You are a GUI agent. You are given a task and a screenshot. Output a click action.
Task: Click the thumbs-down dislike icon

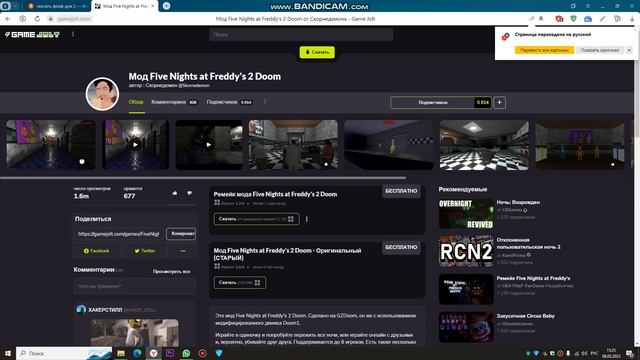coord(189,193)
